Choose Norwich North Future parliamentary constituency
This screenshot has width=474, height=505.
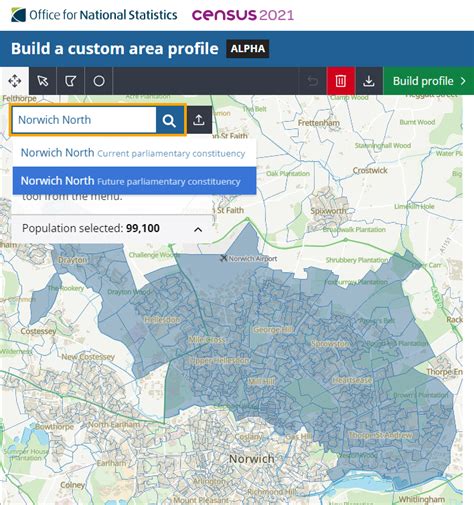point(134,181)
